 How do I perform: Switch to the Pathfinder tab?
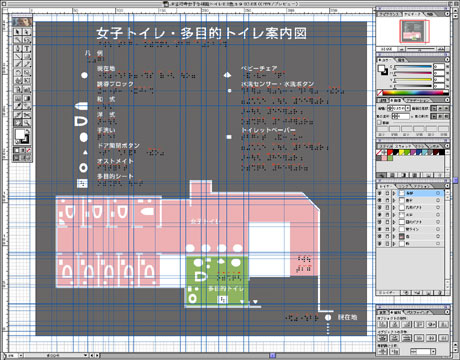point(417,313)
